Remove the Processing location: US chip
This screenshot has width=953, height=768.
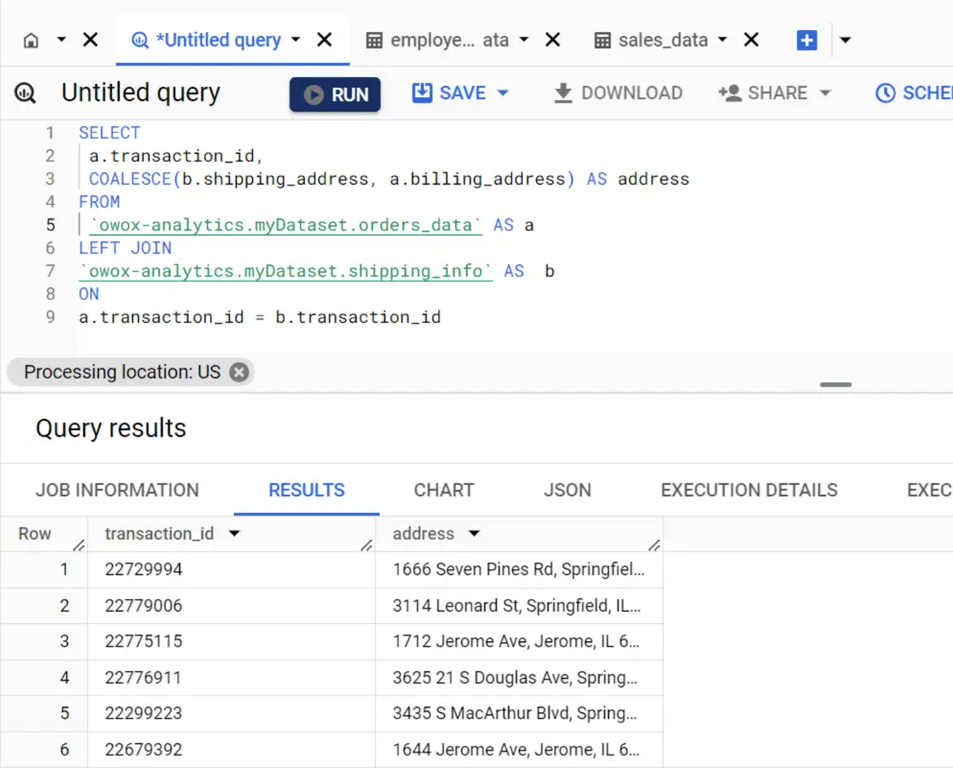(239, 372)
